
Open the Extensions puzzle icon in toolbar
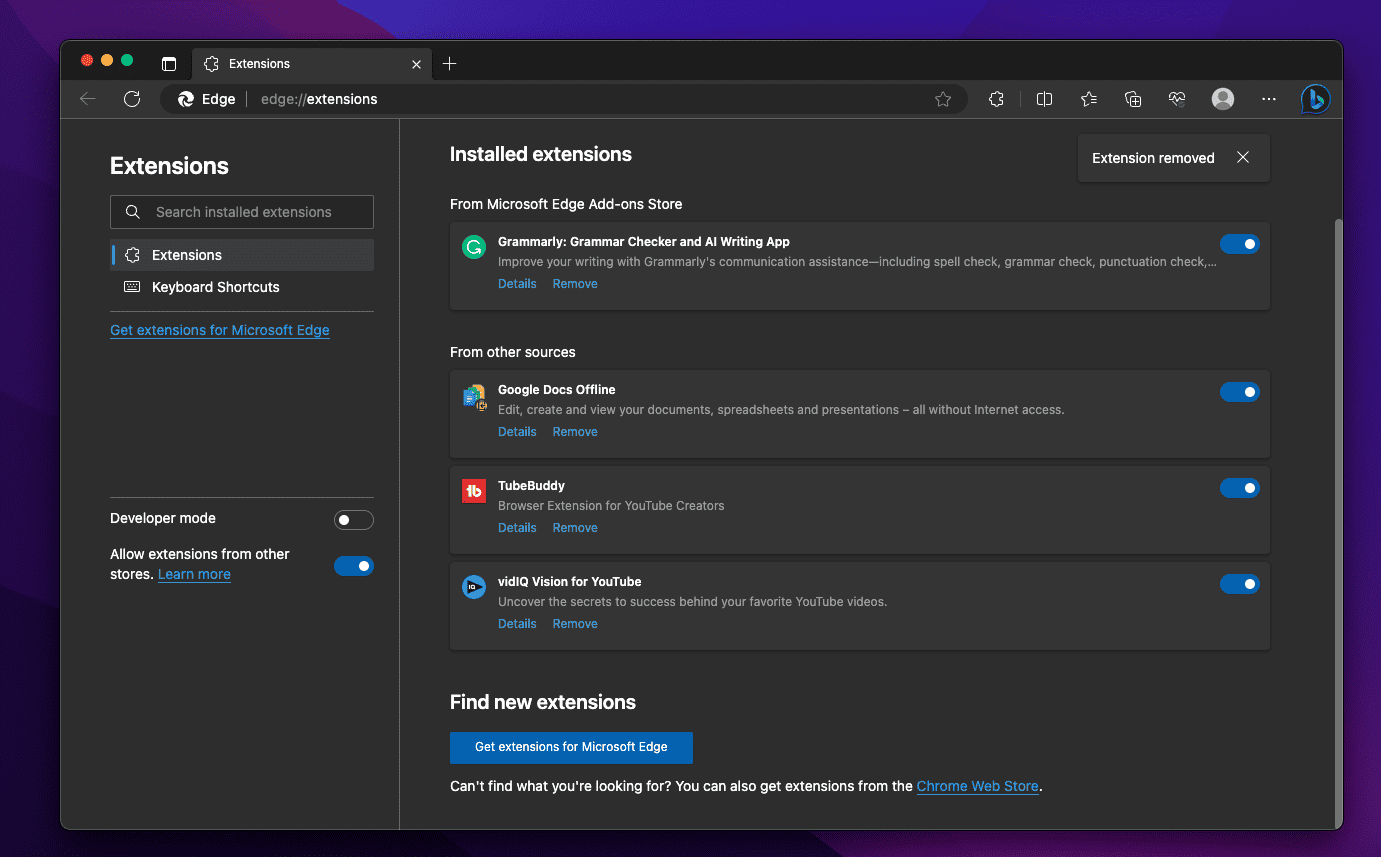coord(996,99)
